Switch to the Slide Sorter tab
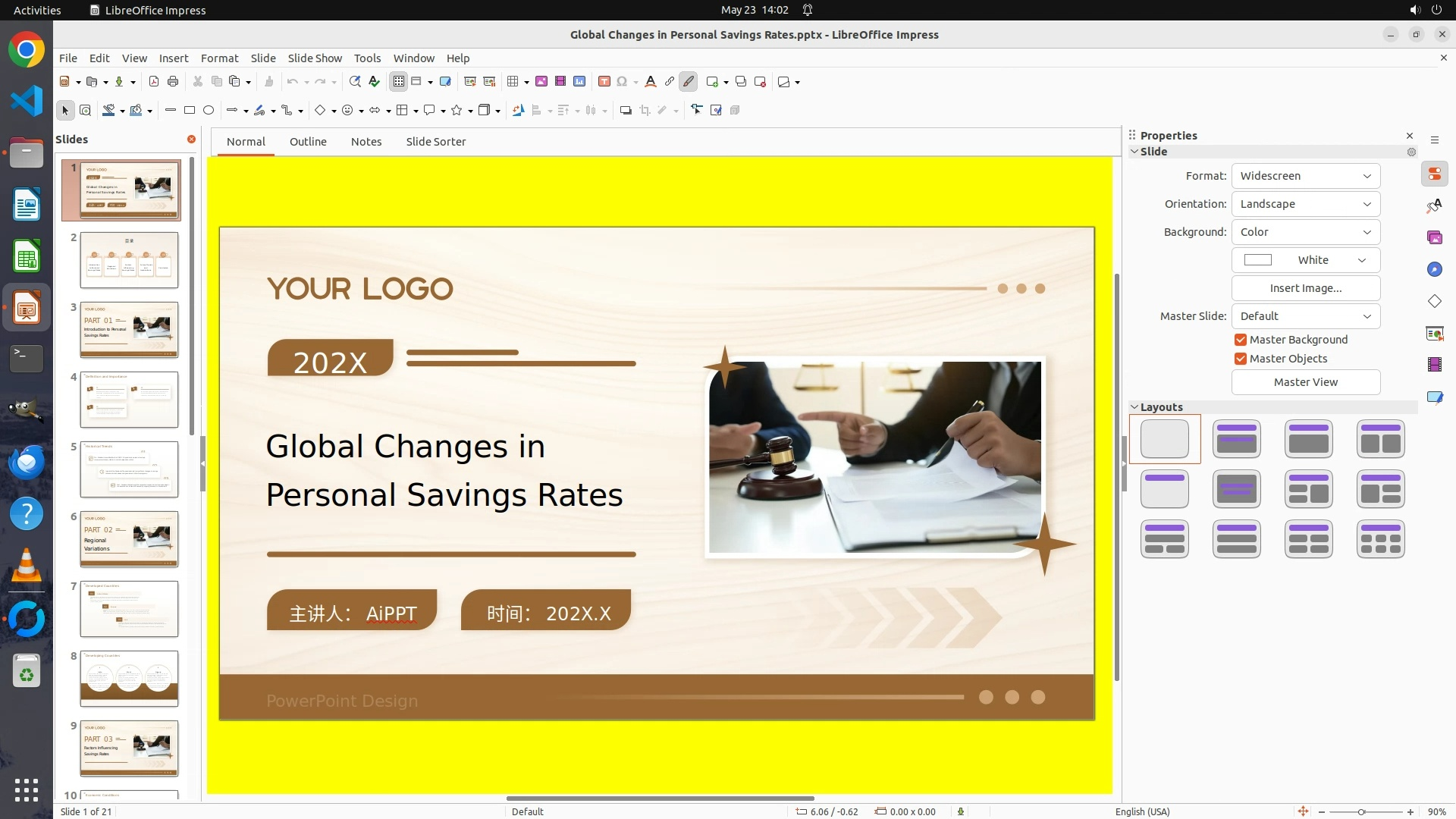This screenshot has height=819, width=1456. click(435, 142)
